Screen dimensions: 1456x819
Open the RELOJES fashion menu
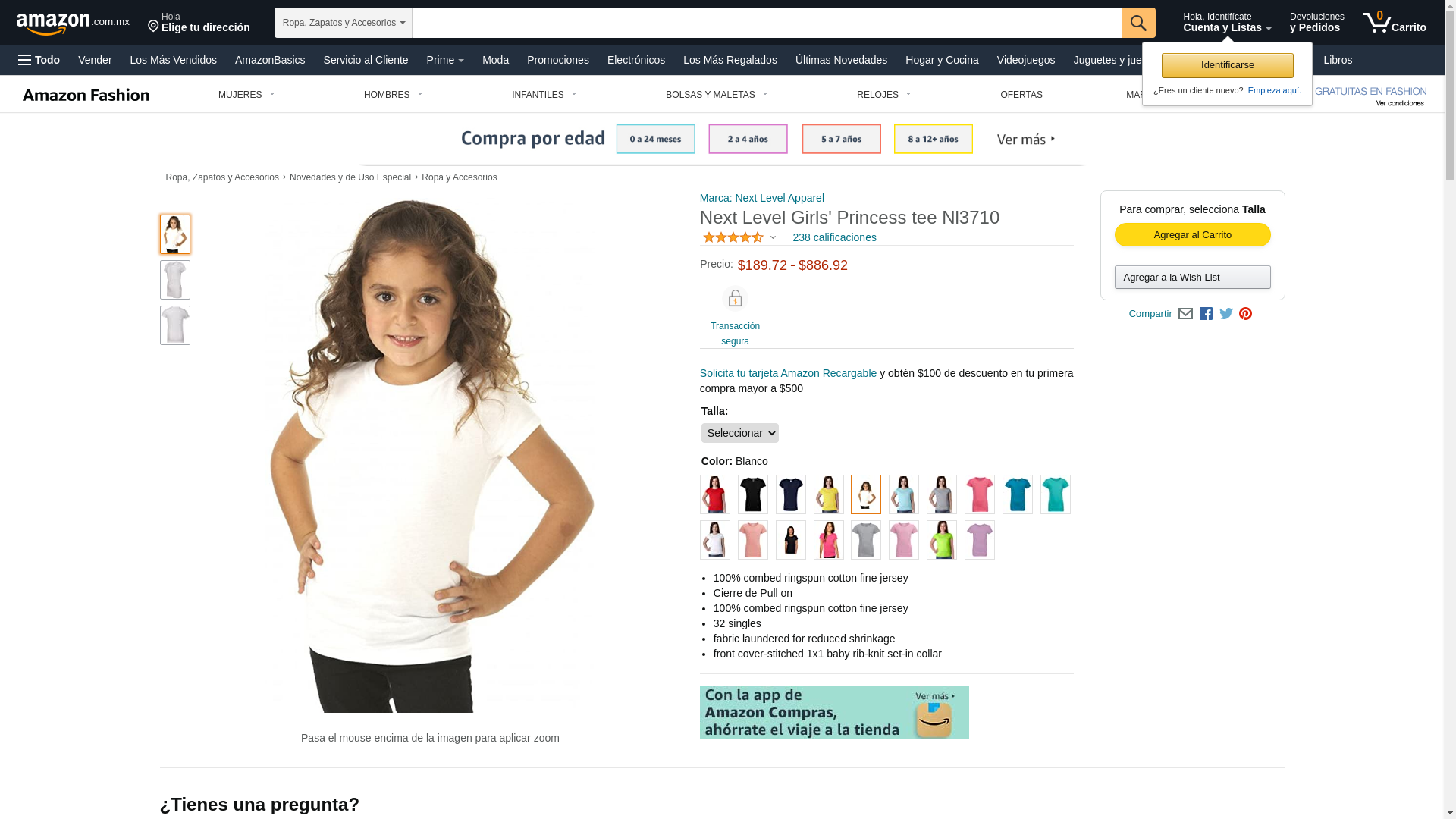(883, 95)
